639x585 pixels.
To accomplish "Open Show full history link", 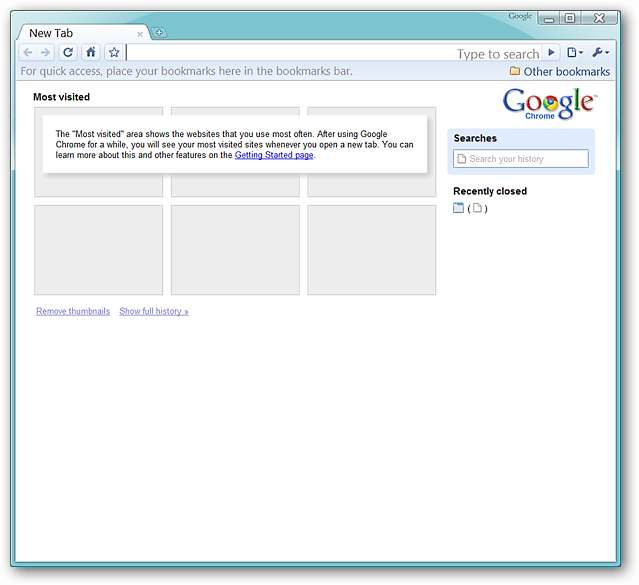I will (x=154, y=311).
